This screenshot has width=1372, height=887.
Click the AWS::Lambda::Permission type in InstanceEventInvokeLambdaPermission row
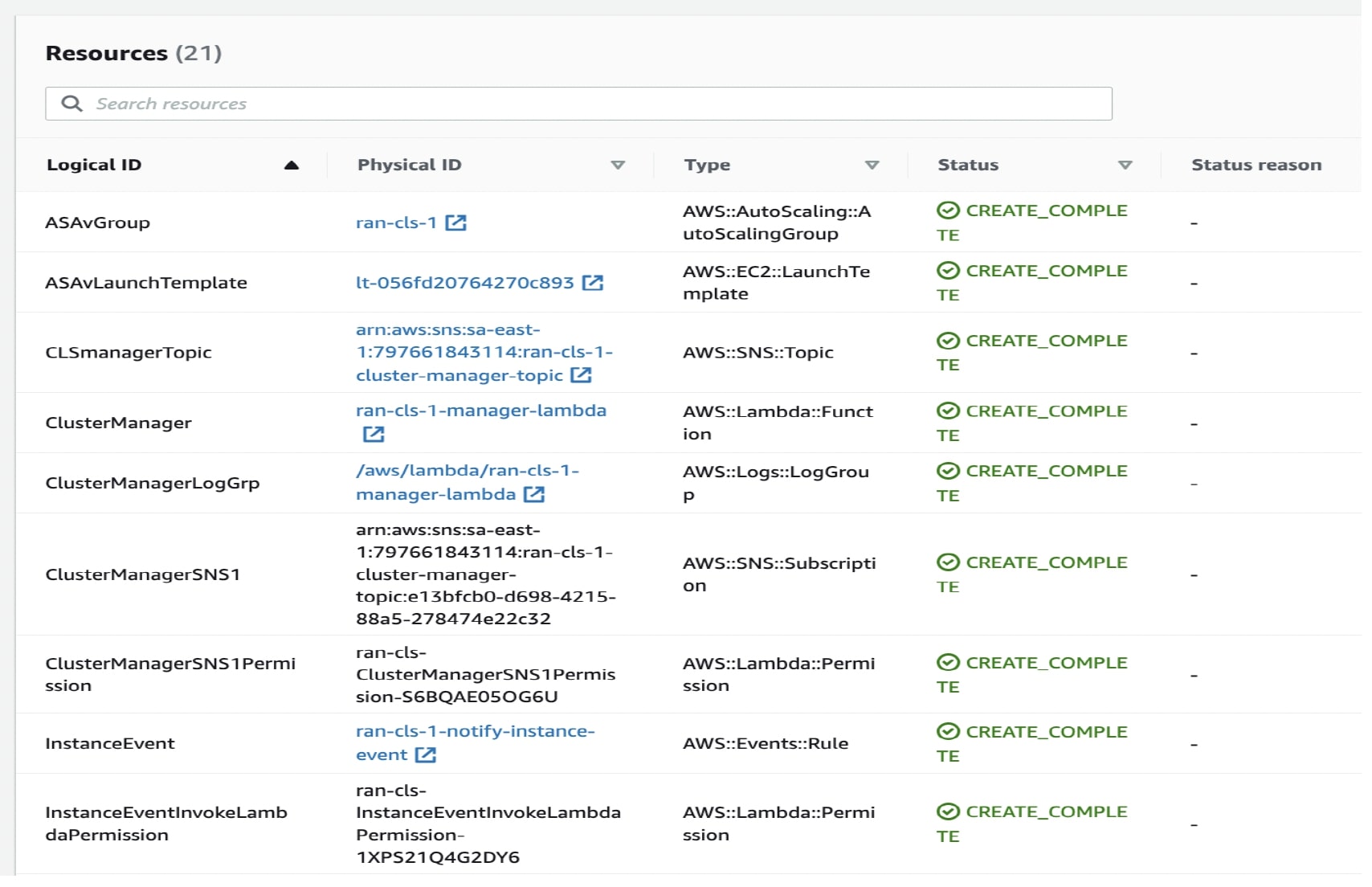point(779,824)
